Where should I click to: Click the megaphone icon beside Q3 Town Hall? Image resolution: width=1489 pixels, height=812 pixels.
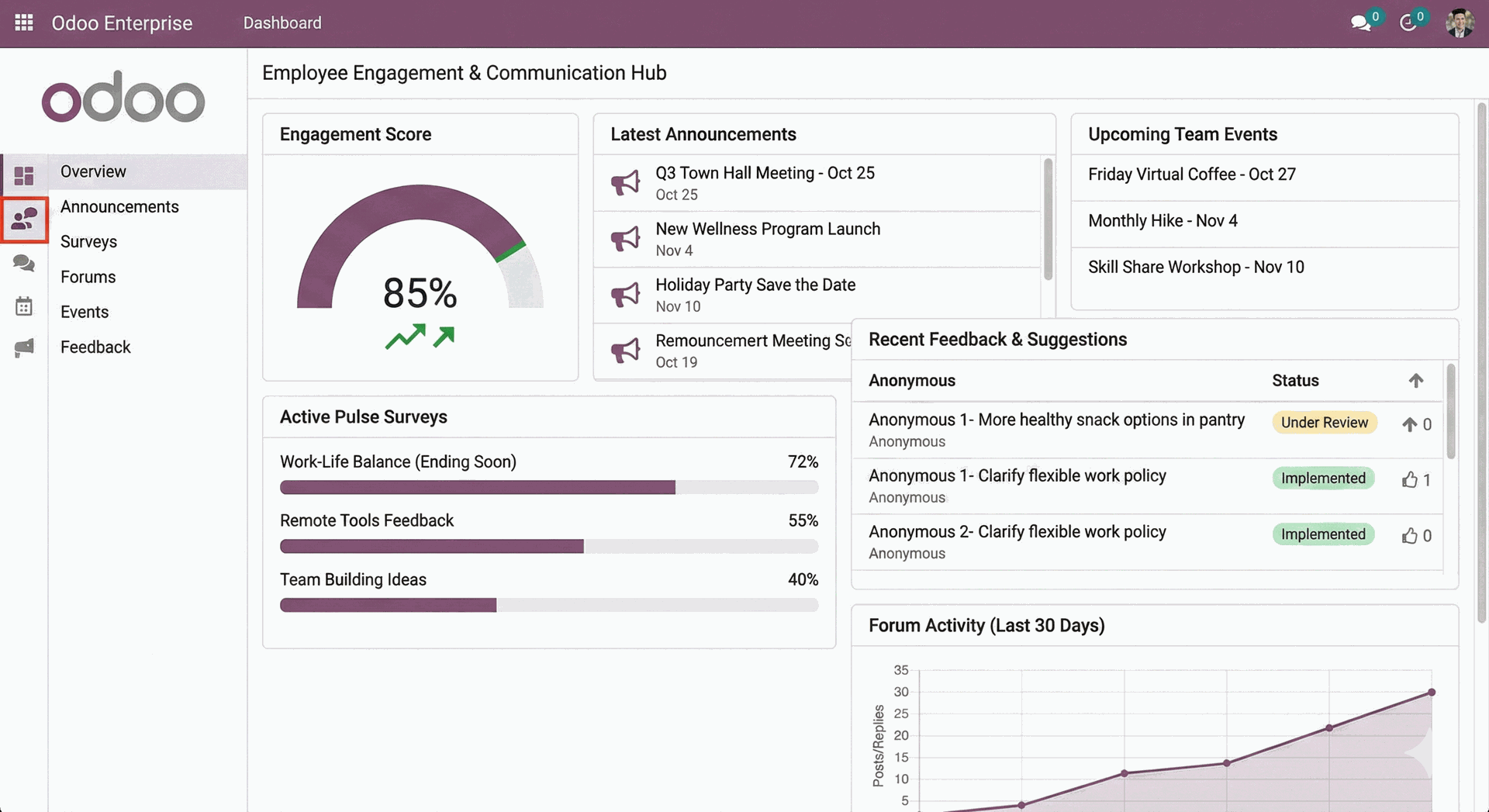(x=626, y=182)
